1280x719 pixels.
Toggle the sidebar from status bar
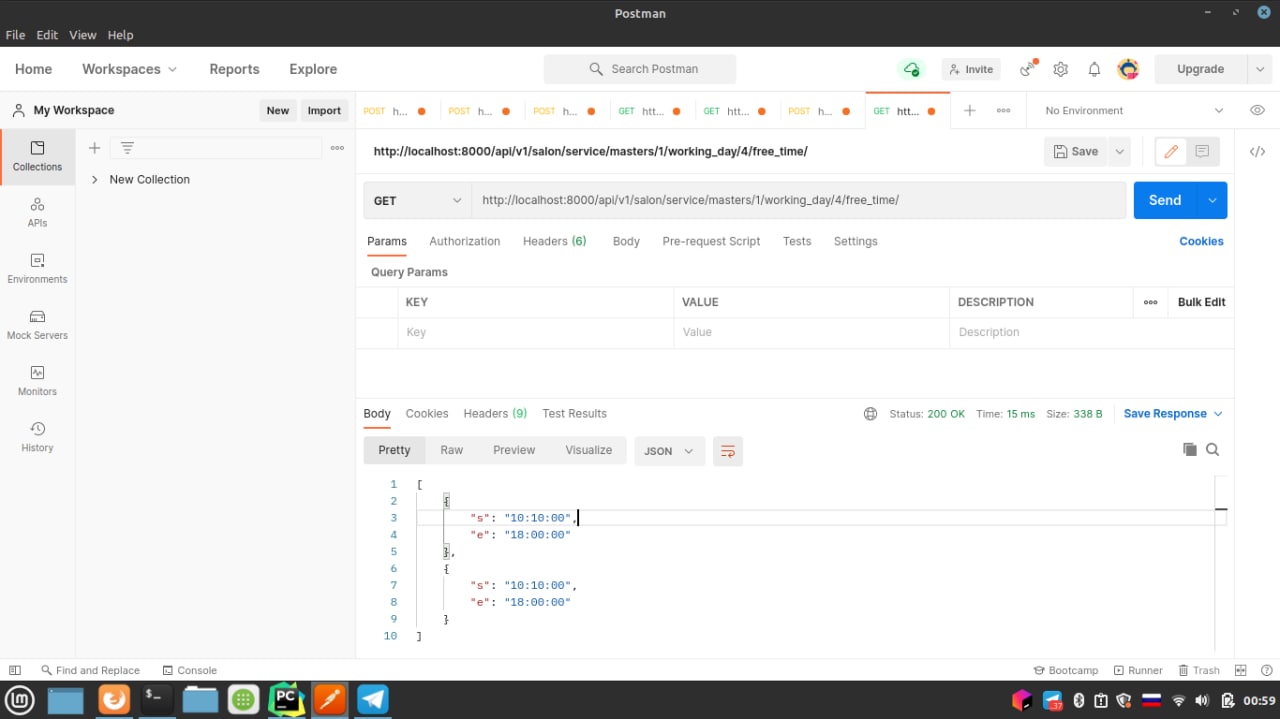click(15, 670)
